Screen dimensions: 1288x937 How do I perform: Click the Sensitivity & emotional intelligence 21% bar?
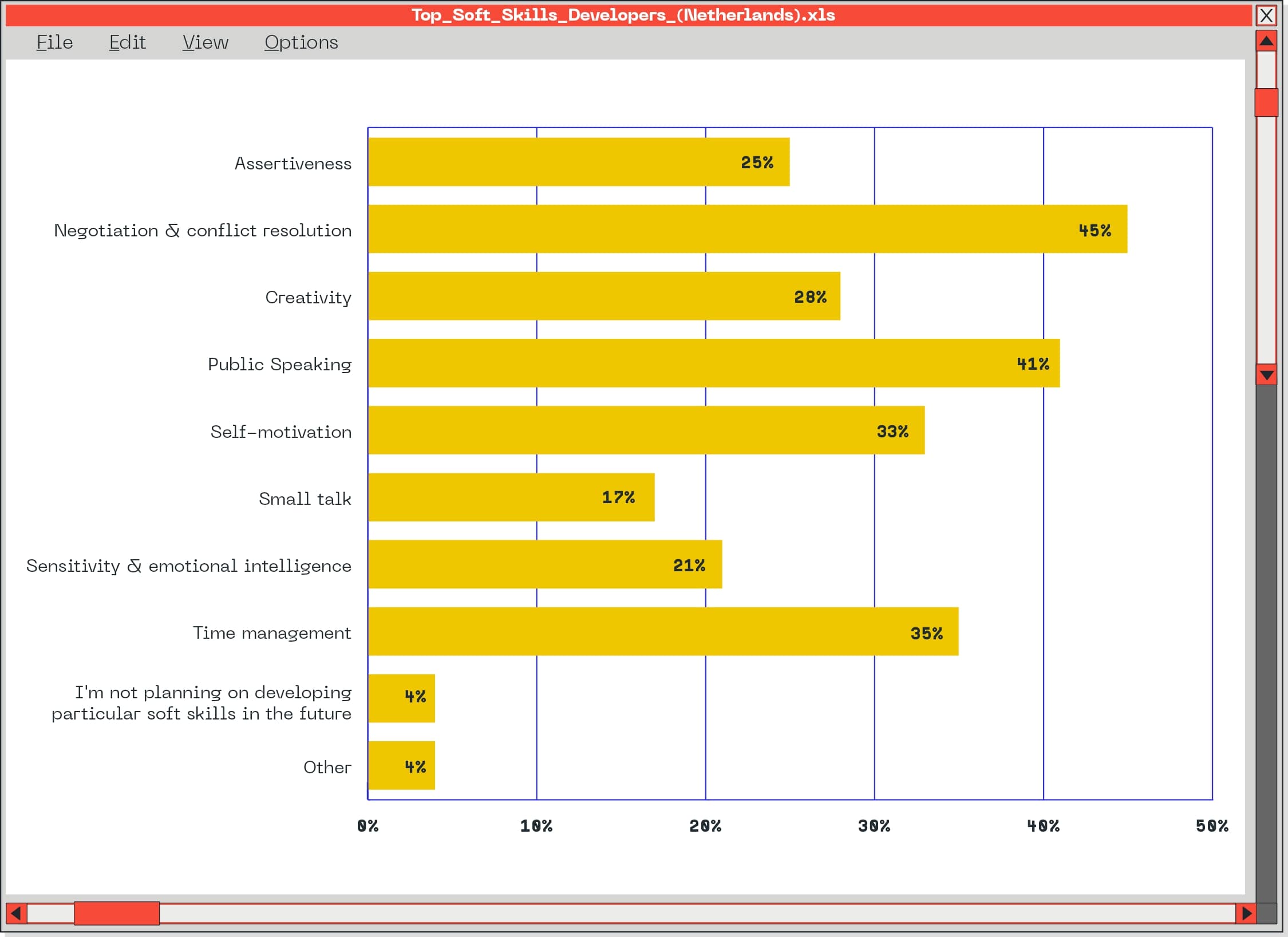(545, 564)
